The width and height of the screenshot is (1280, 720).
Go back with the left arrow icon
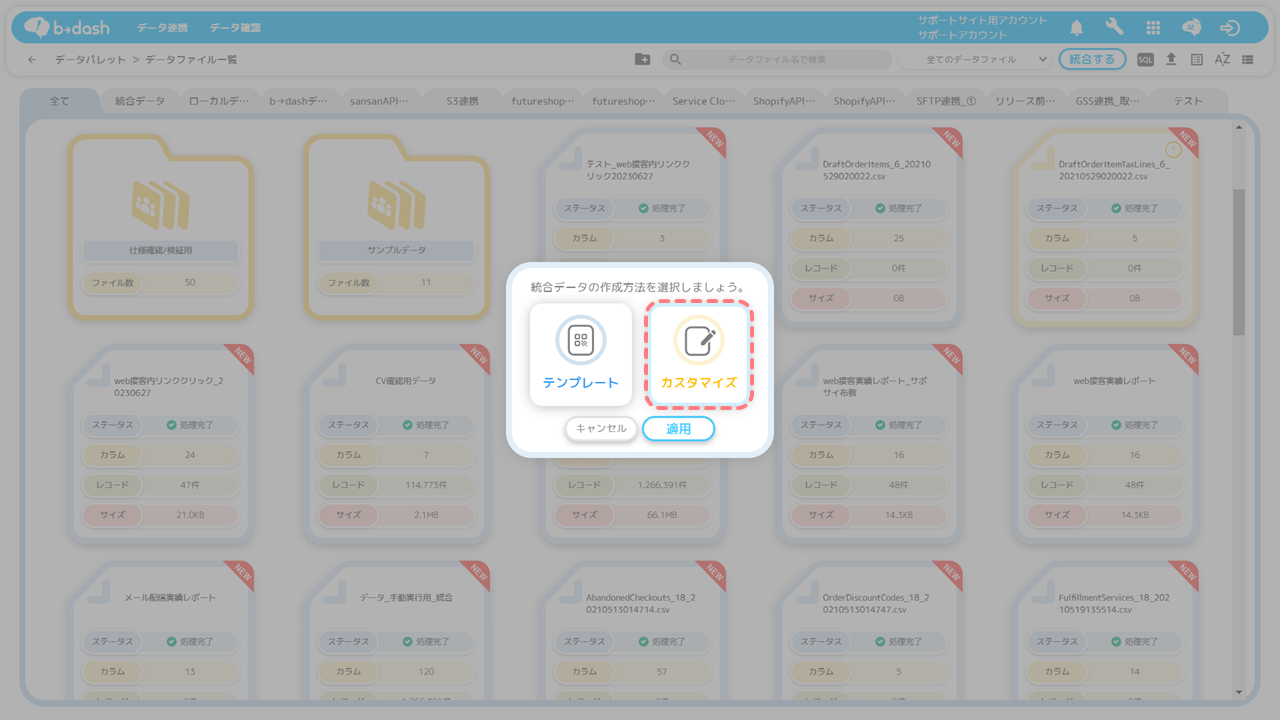[x=32, y=60]
